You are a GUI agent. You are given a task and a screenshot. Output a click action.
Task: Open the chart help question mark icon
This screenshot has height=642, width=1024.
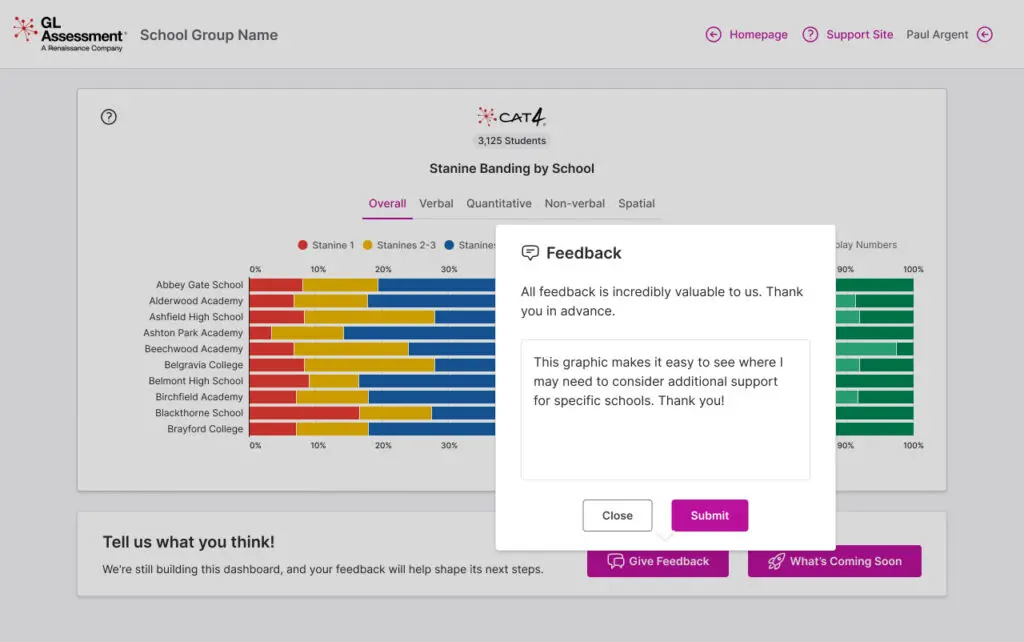pyautogui.click(x=108, y=117)
